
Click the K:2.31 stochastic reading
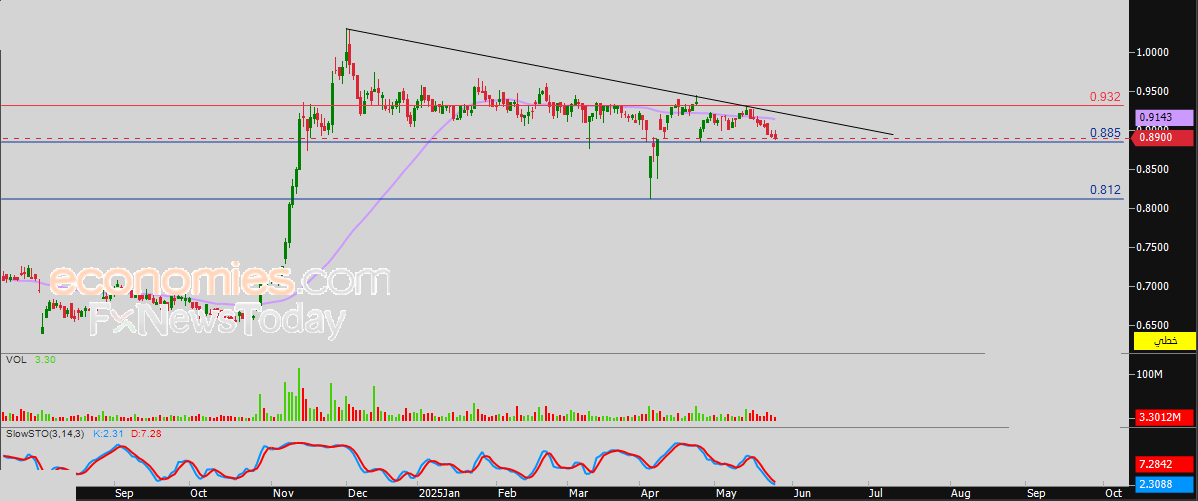(x=108, y=434)
